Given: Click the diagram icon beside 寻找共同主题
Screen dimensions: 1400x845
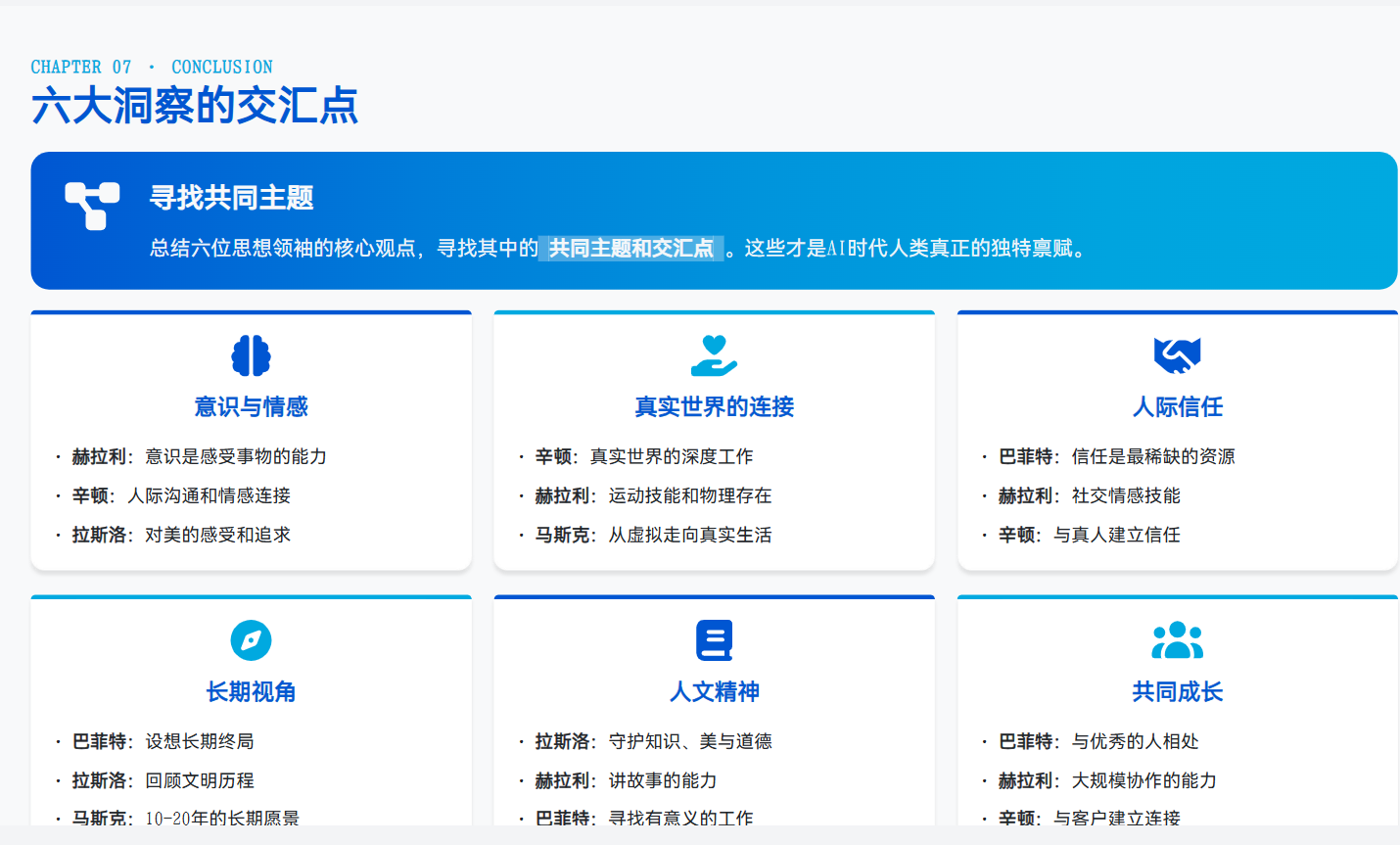Looking at the screenshot, I should point(92,206).
